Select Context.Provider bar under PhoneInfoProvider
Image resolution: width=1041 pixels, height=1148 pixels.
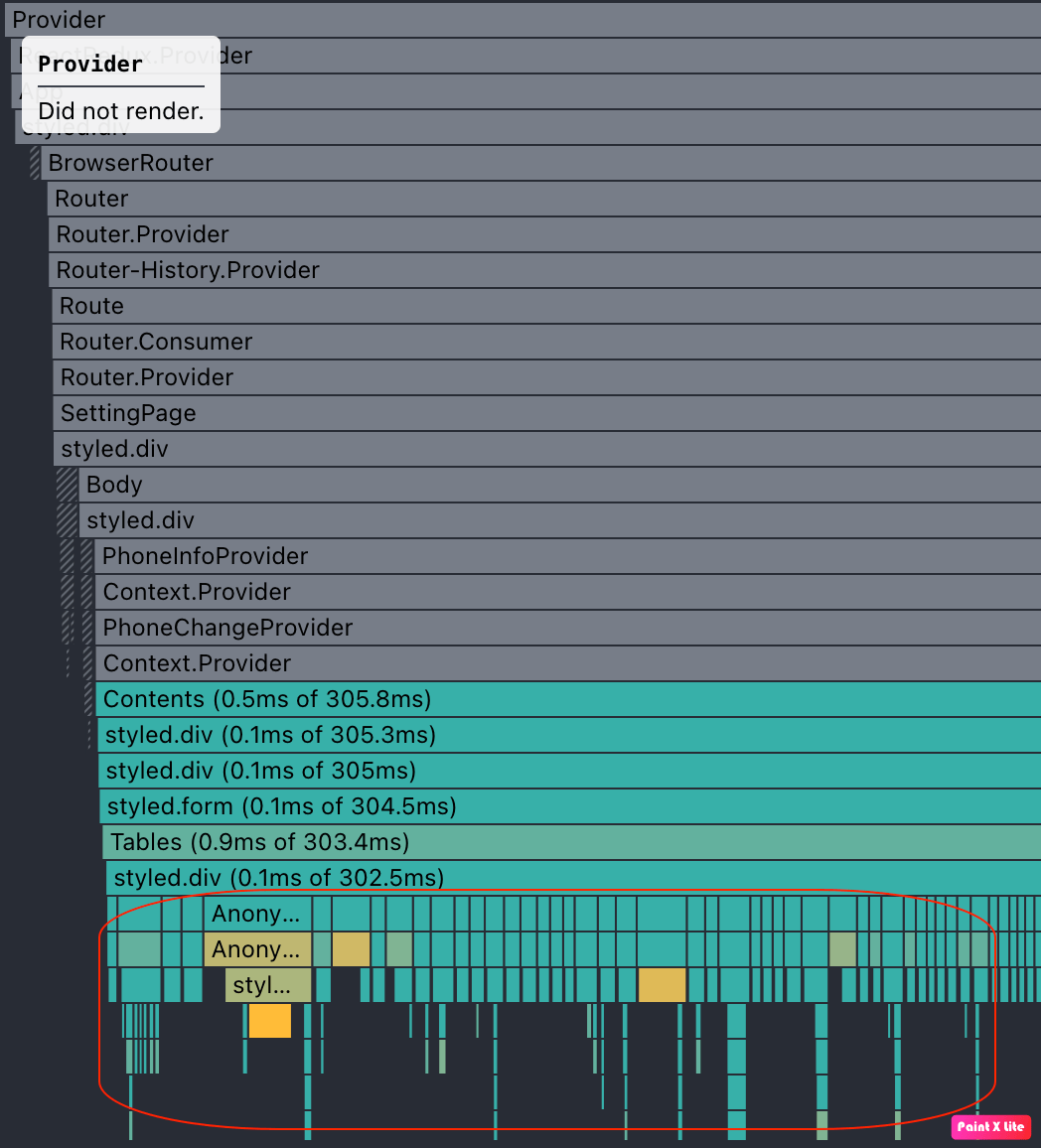pyautogui.click(x=568, y=592)
